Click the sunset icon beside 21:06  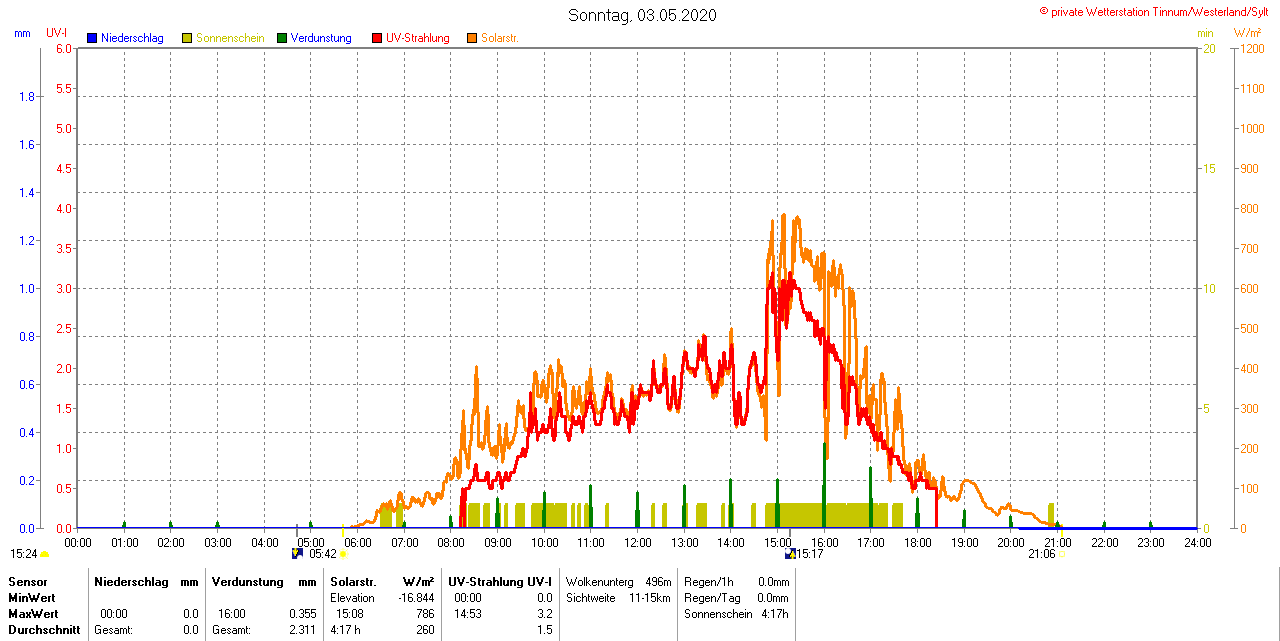point(1062,554)
